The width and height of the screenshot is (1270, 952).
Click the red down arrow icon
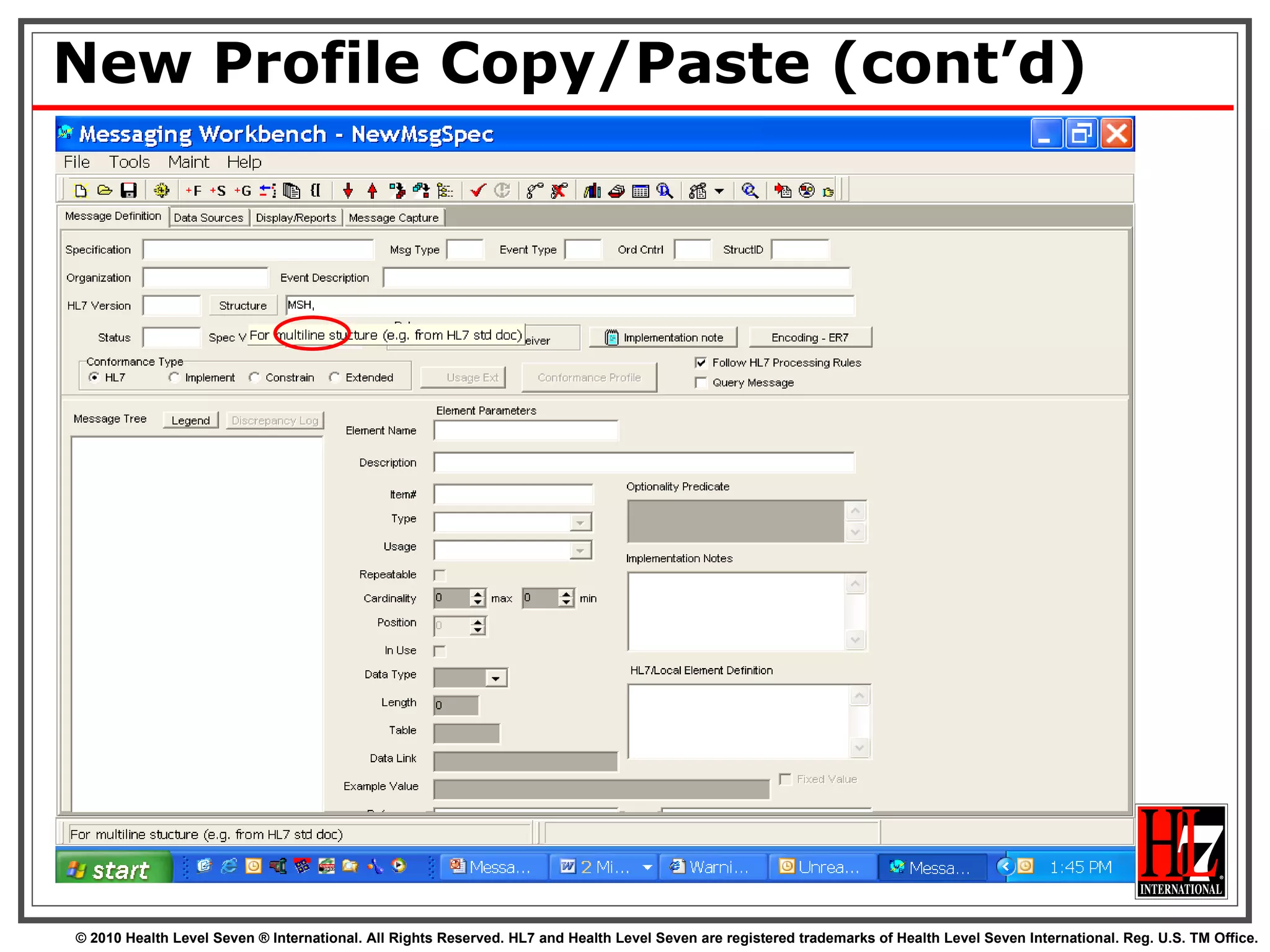[x=348, y=190]
